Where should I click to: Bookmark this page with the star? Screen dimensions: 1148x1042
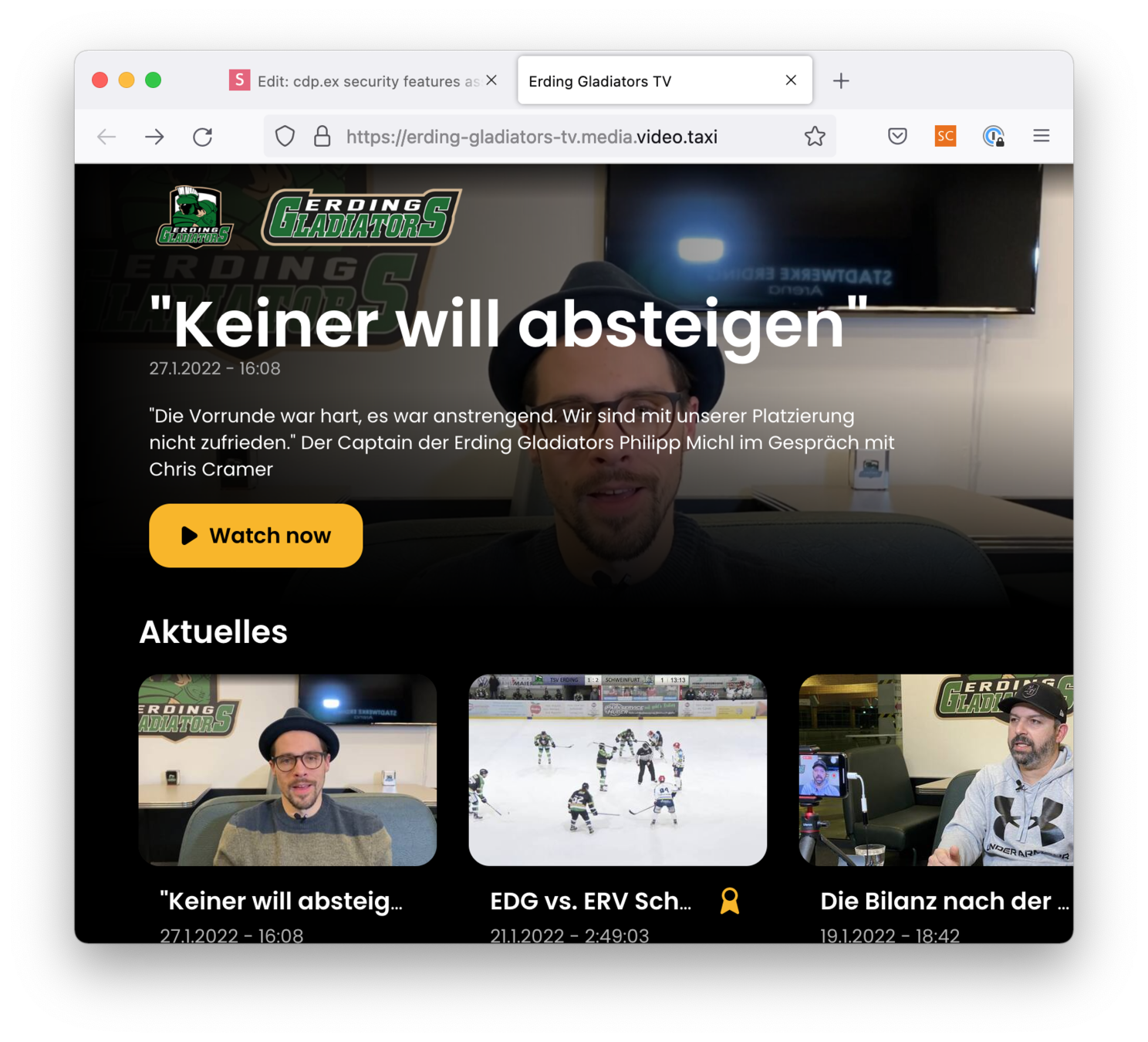[815, 137]
